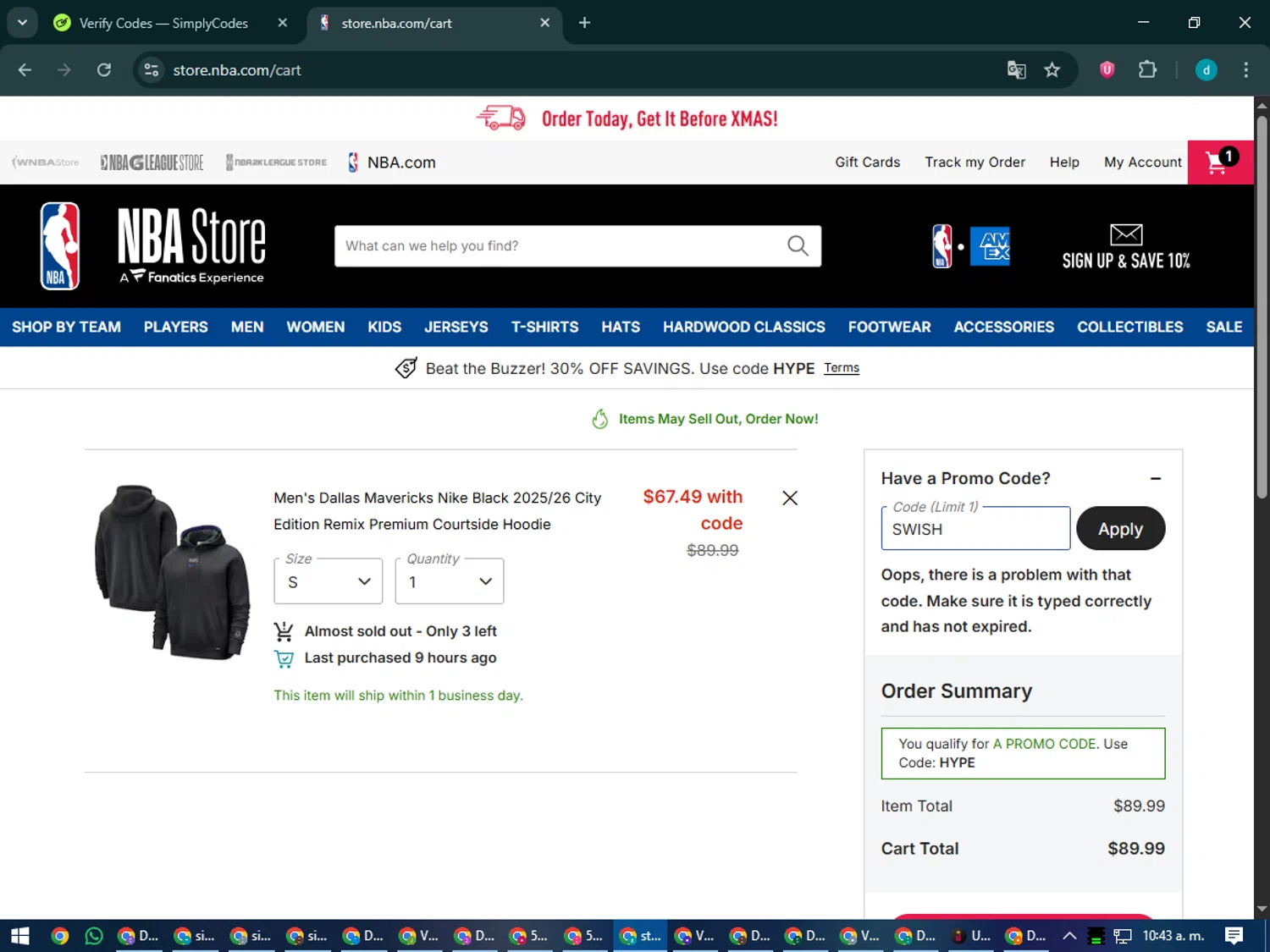Click browser back arrow
This screenshot has height=952, width=1270.
(25, 70)
